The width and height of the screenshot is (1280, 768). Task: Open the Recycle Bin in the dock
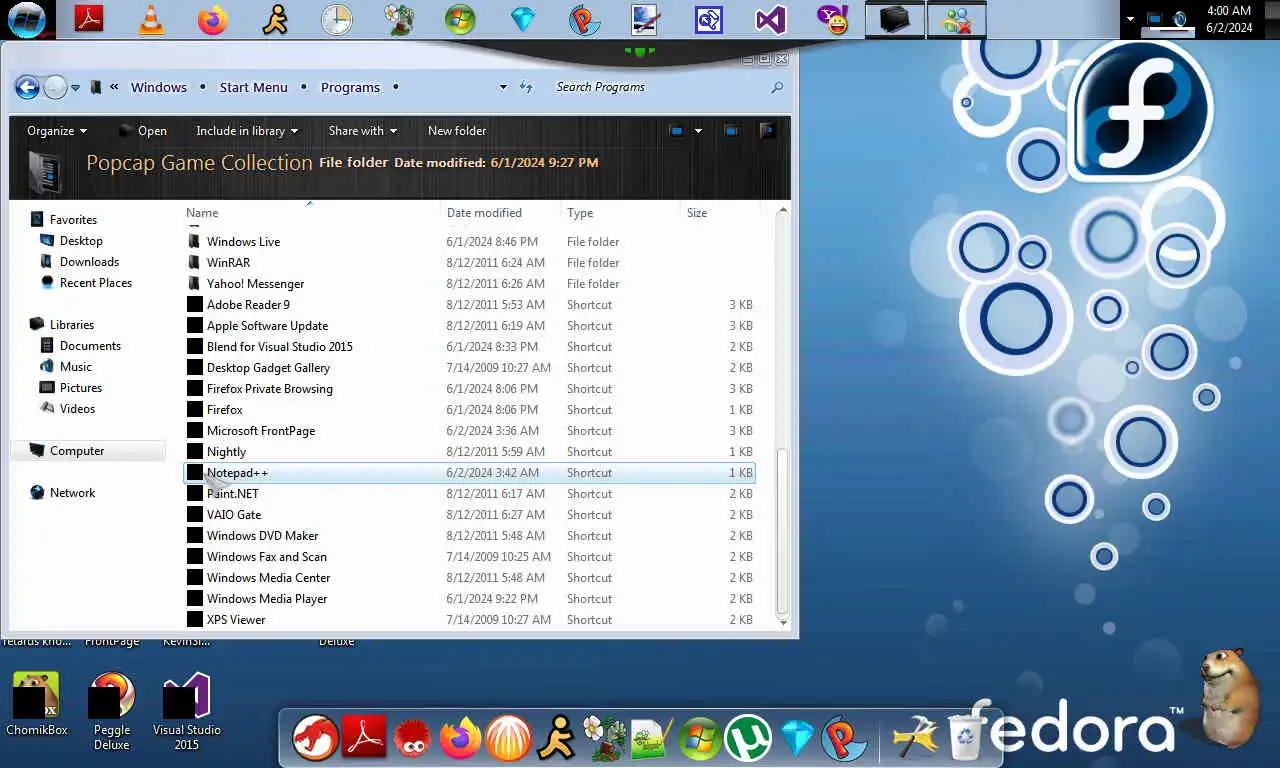(x=966, y=737)
